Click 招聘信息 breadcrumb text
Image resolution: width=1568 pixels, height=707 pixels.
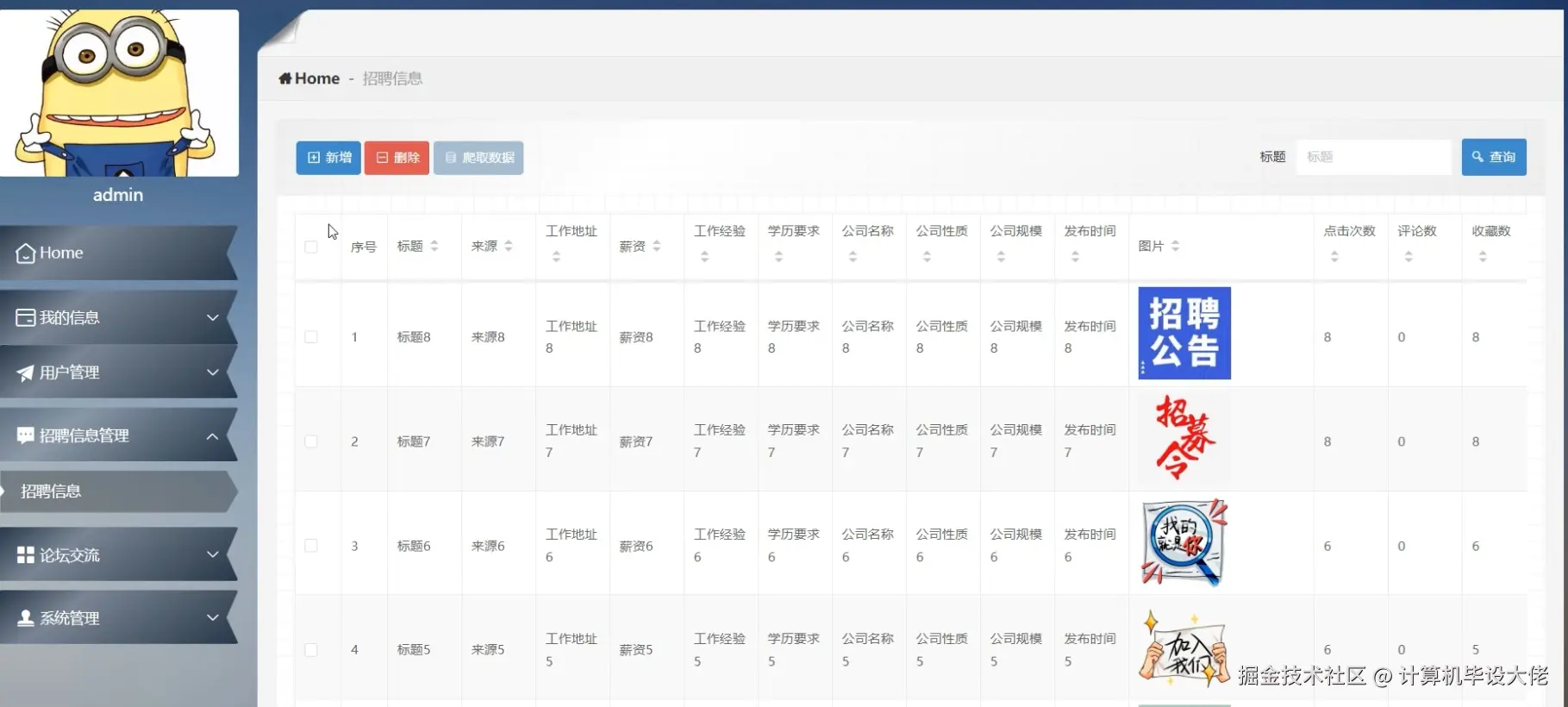point(392,78)
